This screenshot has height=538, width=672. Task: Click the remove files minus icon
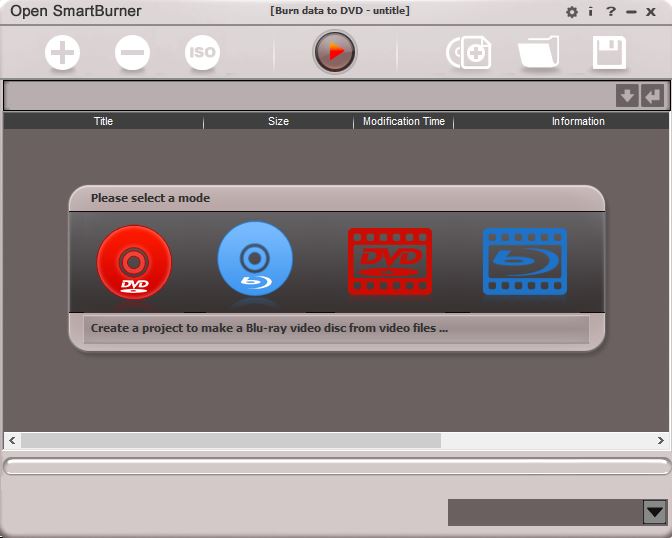132,52
